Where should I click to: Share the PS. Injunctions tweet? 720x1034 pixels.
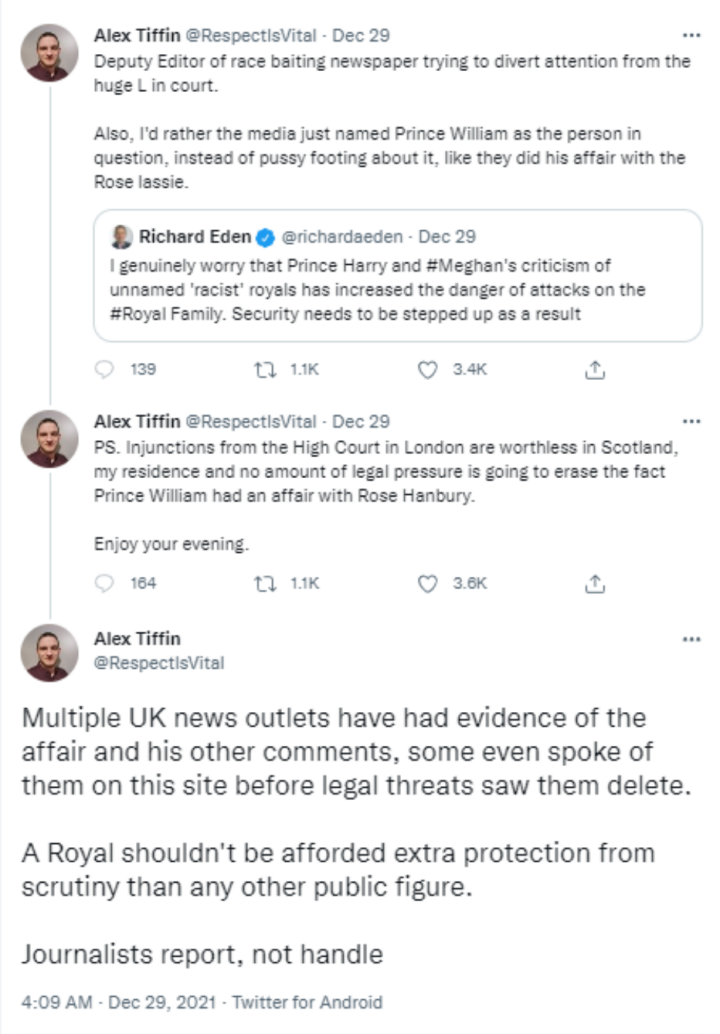[x=594, y=583]
